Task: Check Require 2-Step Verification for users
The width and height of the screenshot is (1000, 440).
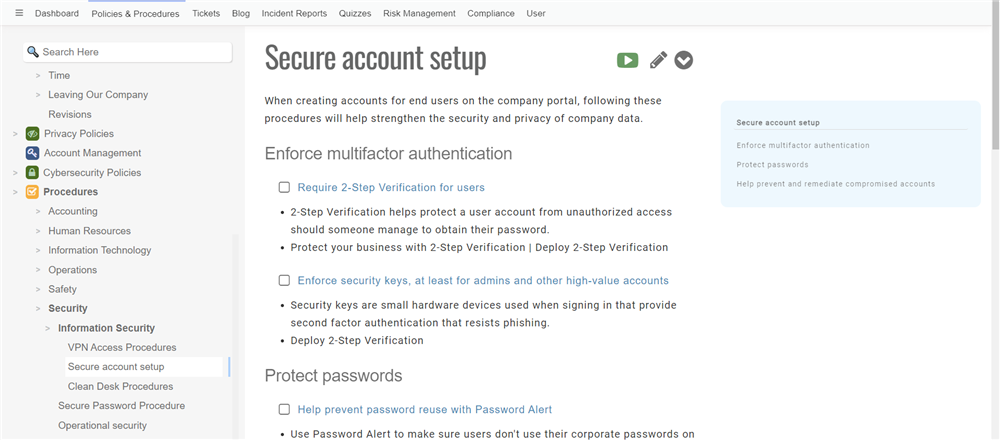Action: (284, 187)
